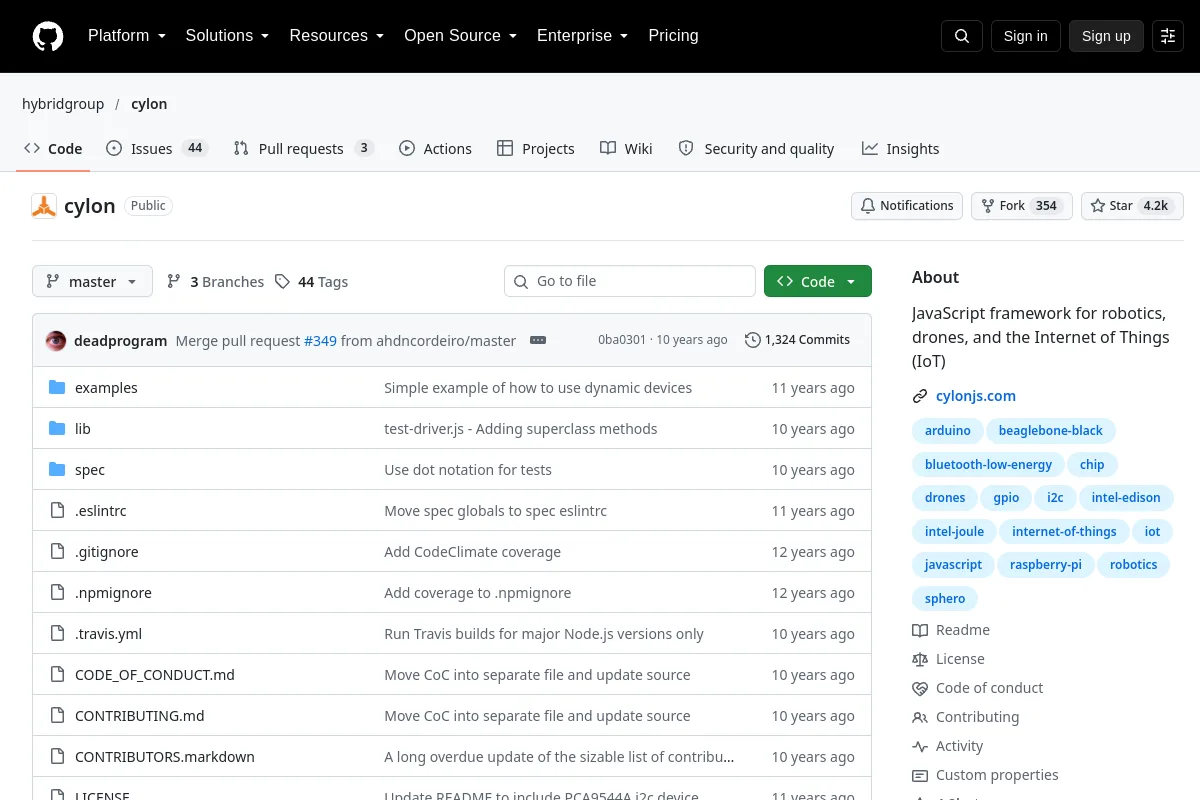The image size is (1200, 800).
Task: Open the lib folder icon
Action: pyautogui.click(x=57, y=429)
